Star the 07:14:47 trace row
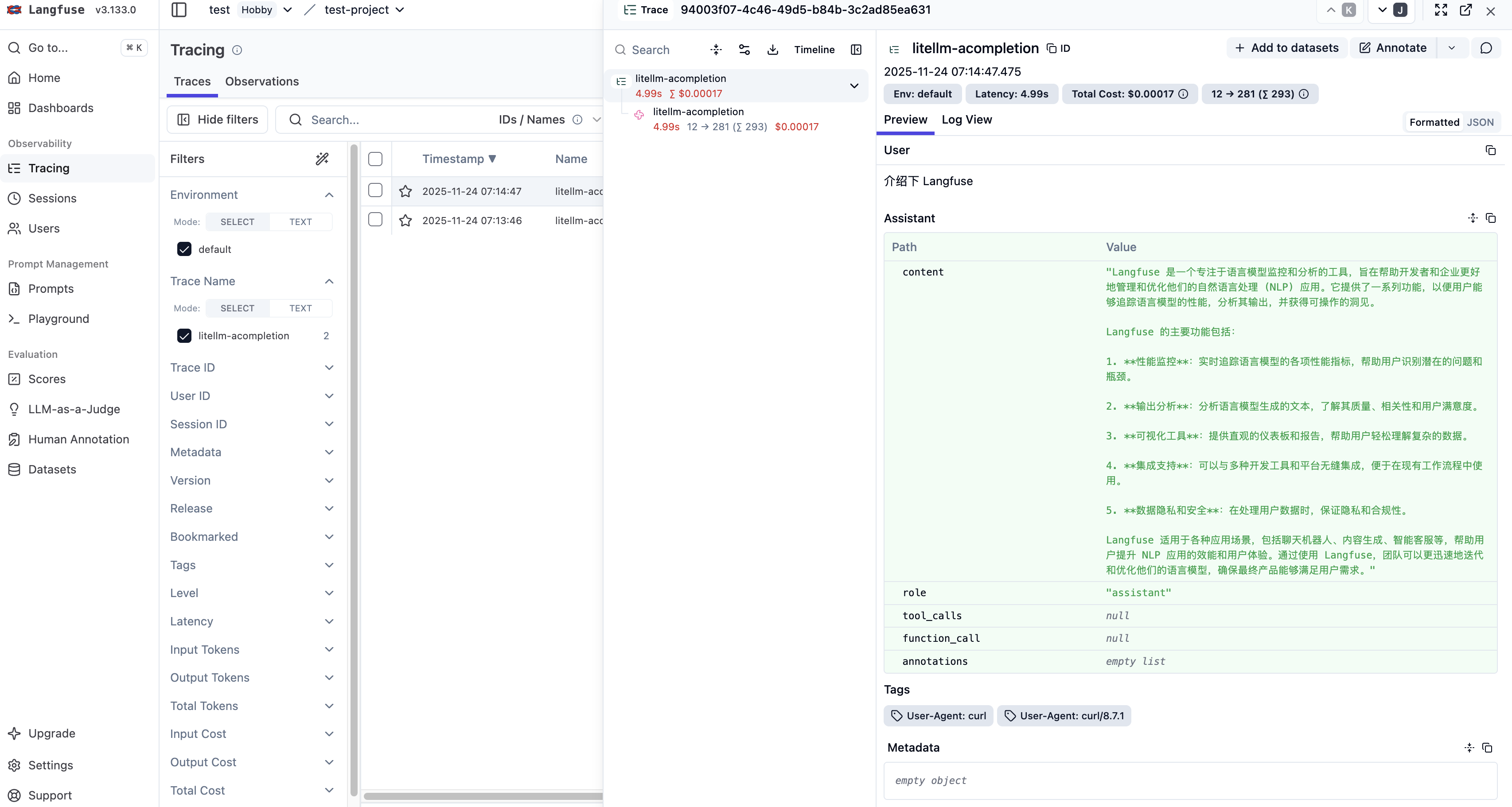This screenshot has width=1512, height=807. click(x=405, y=191)
